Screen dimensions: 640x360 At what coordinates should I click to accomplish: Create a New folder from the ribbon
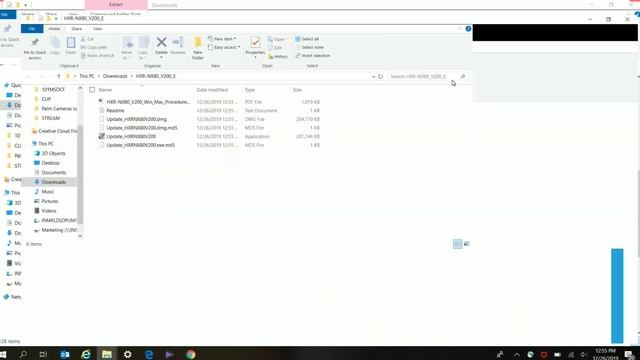[x=198, y=48]
